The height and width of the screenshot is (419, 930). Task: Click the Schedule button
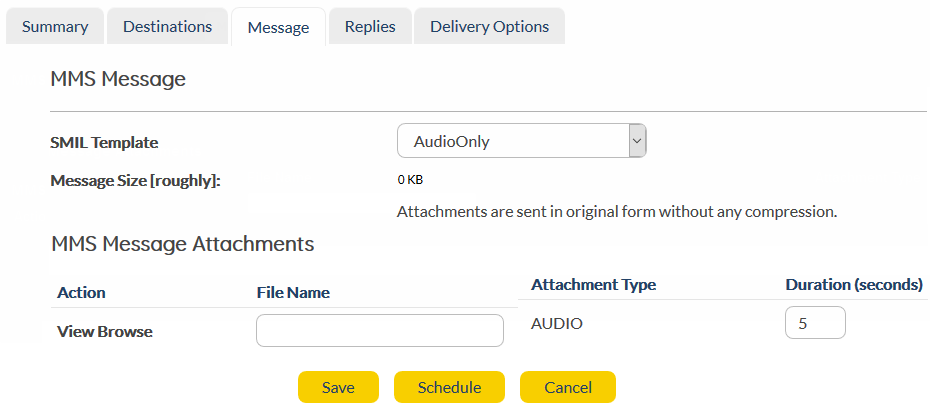[449, 388]
